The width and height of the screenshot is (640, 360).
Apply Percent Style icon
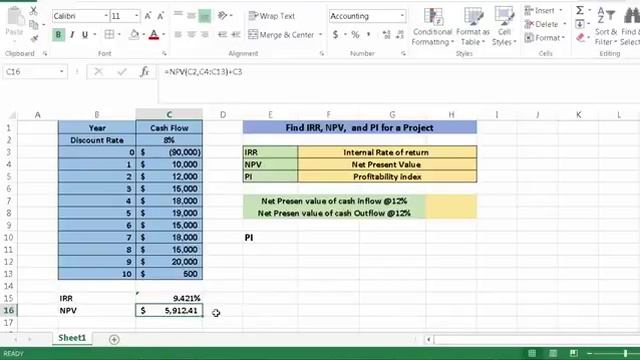pyautogui.click(x=355, y=35)
